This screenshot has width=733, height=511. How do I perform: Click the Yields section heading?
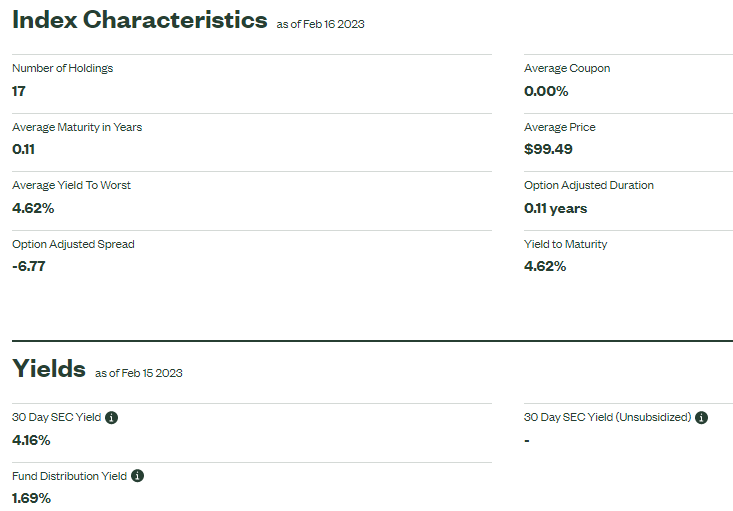pos(49,368)
